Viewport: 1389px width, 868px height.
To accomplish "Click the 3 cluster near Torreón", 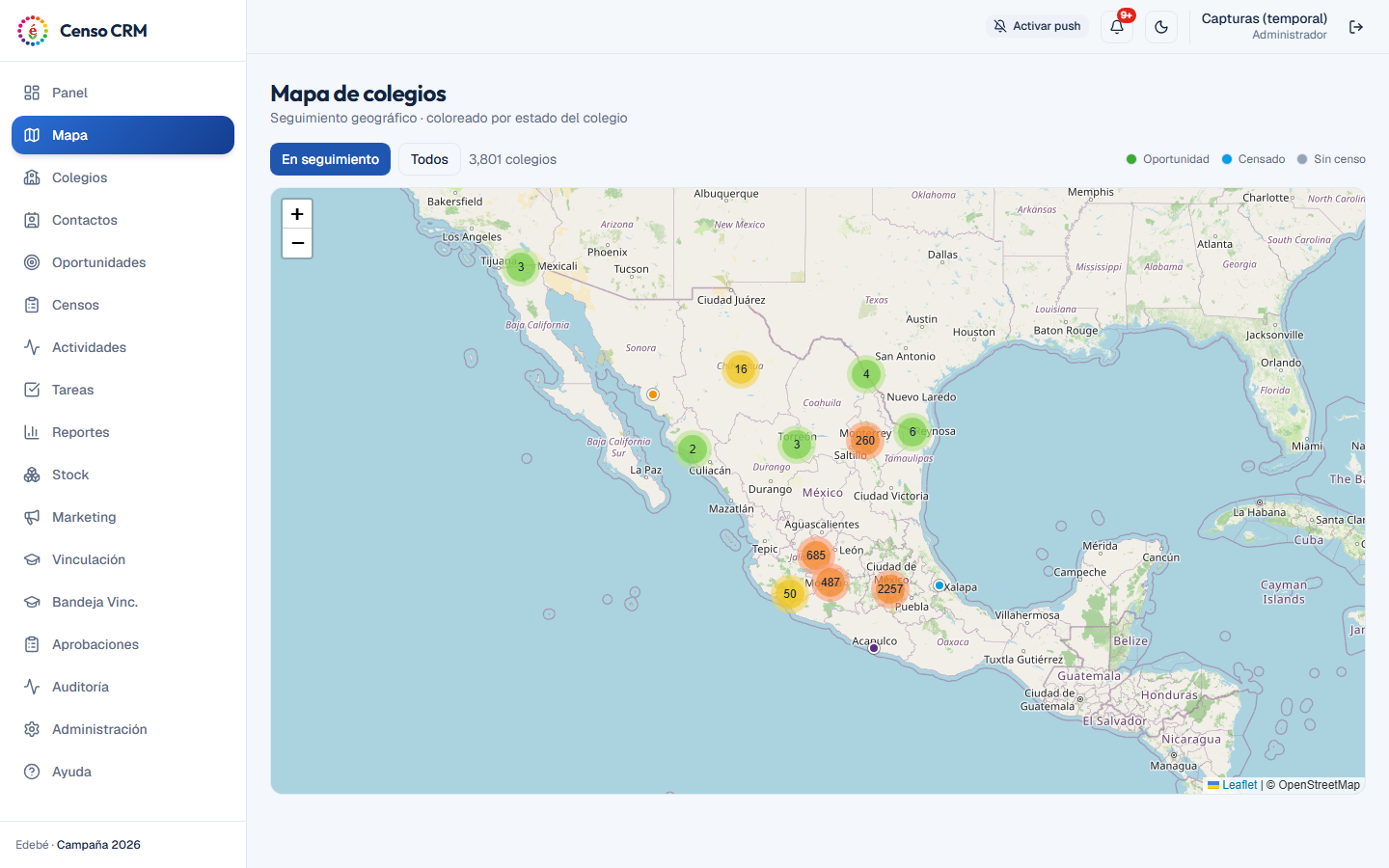I will tap(797, 445).
